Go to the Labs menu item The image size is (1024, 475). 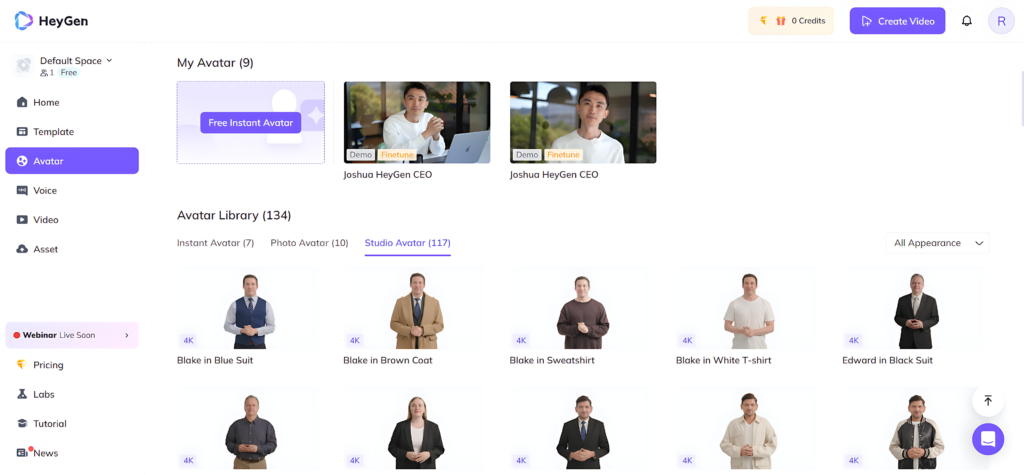[x=72, y=394]
